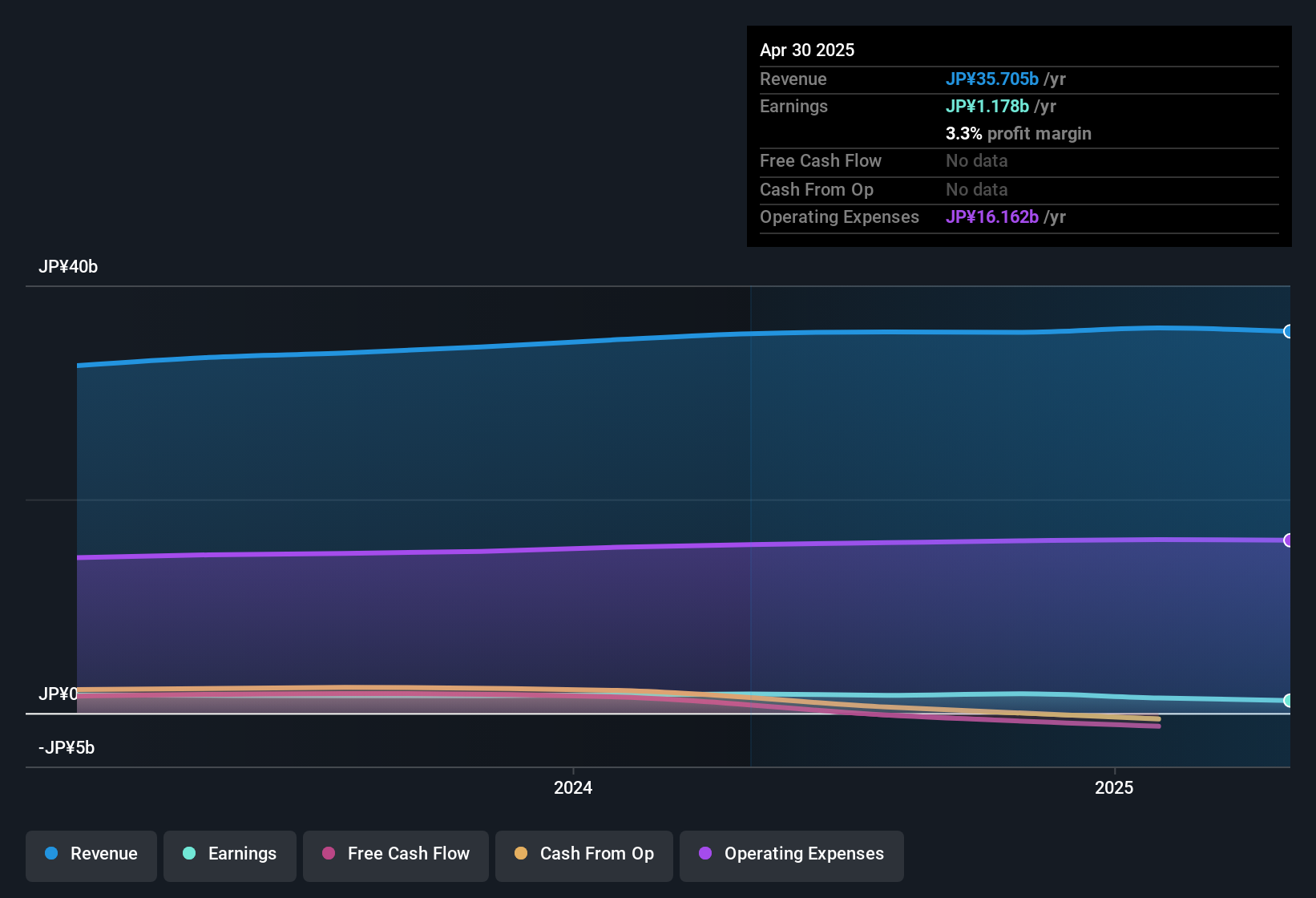
Task: Click the JP¥16.162b operating expenses value
Action: [992, 216]
